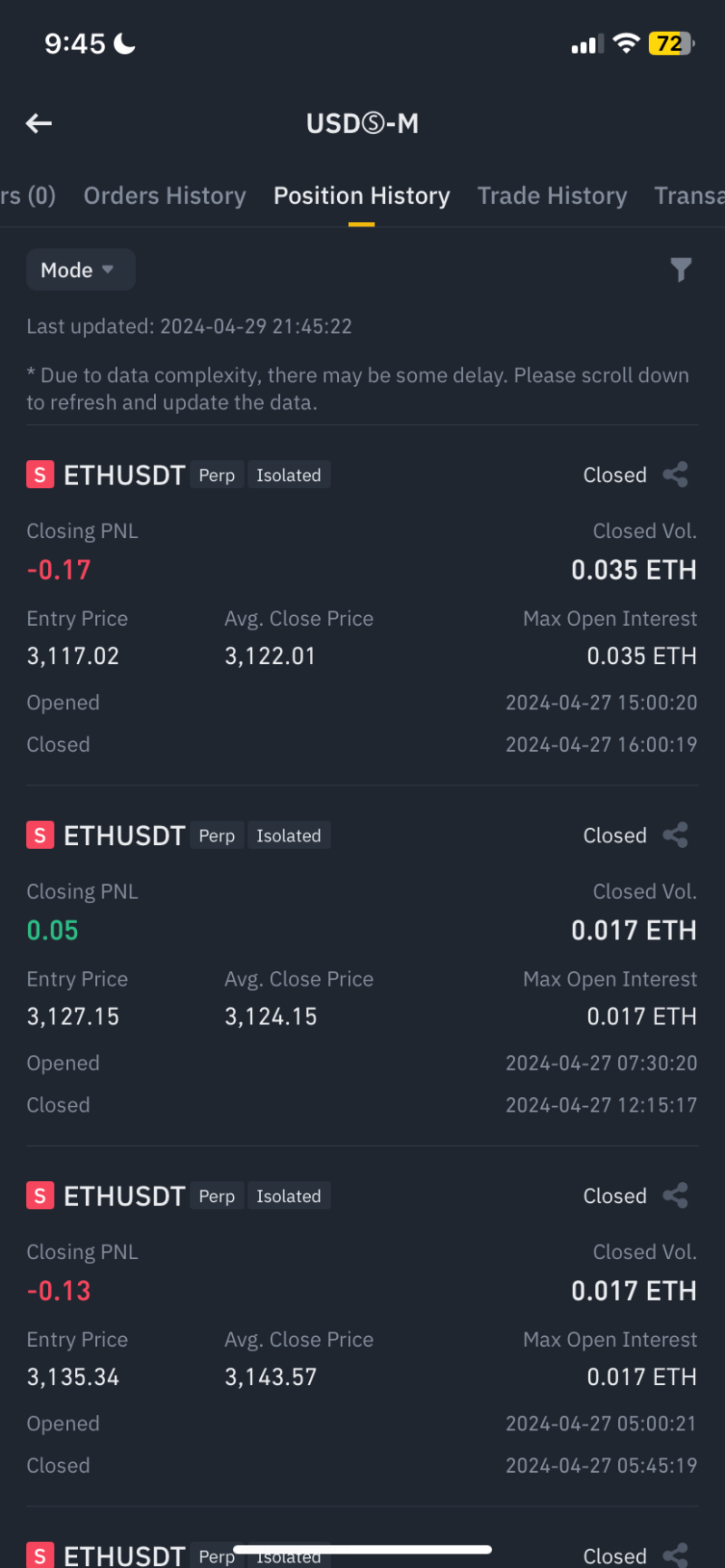Tap the short badge on the -0.13 PNL position
725x1568 pixels.
[40, 1196]
